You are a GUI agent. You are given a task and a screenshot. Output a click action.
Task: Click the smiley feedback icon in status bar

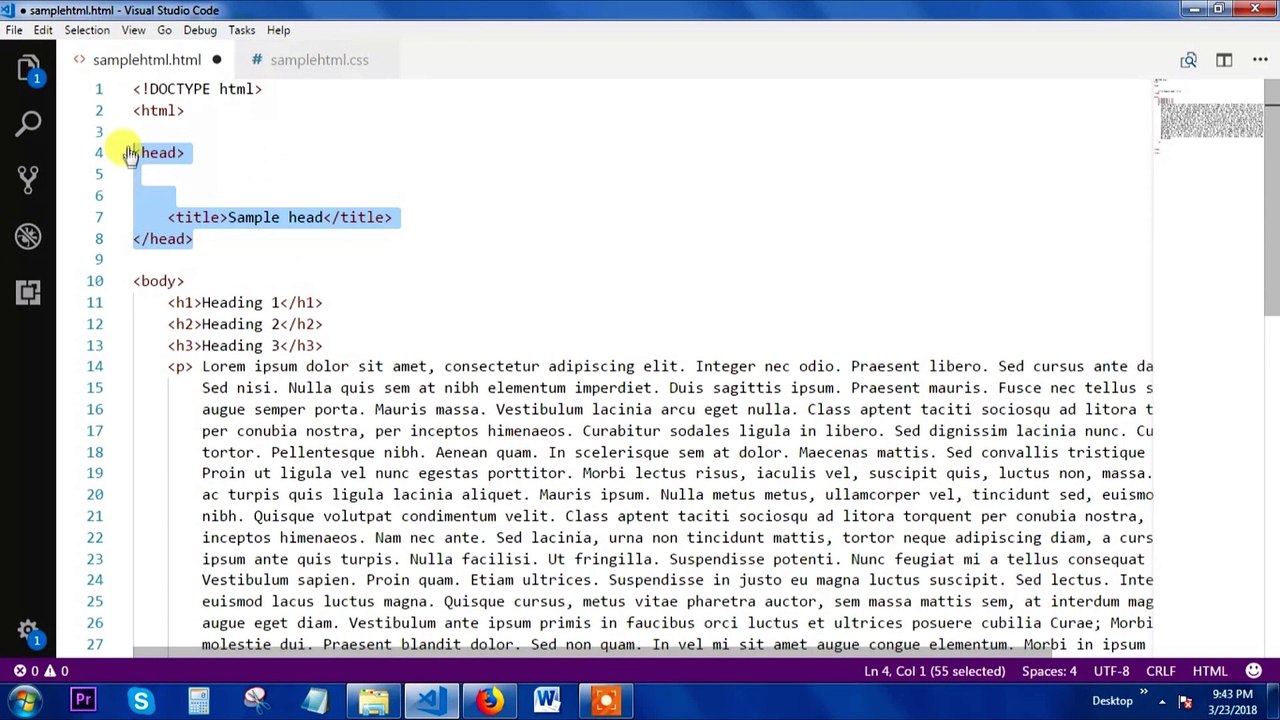click(1254, 671)
